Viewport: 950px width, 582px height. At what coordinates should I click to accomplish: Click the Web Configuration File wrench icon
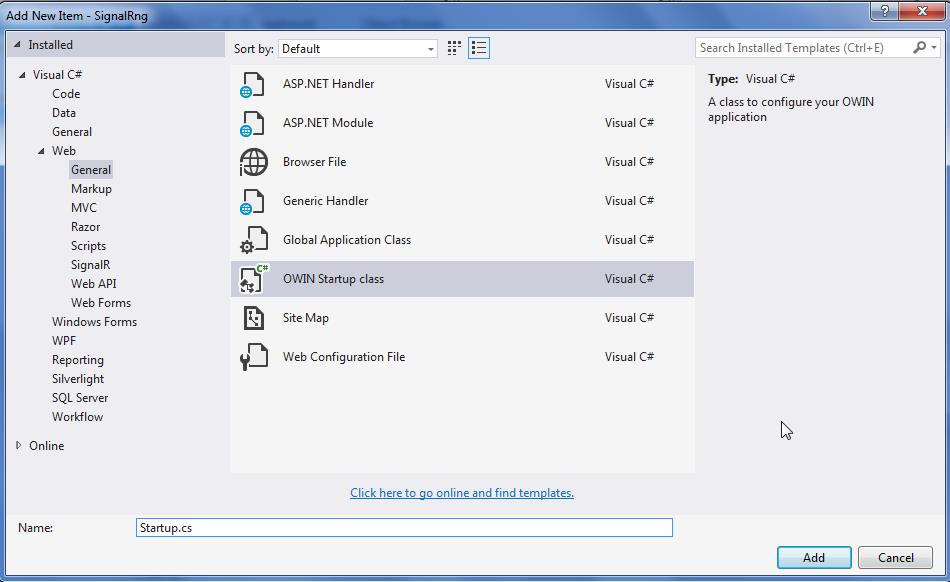254,357
